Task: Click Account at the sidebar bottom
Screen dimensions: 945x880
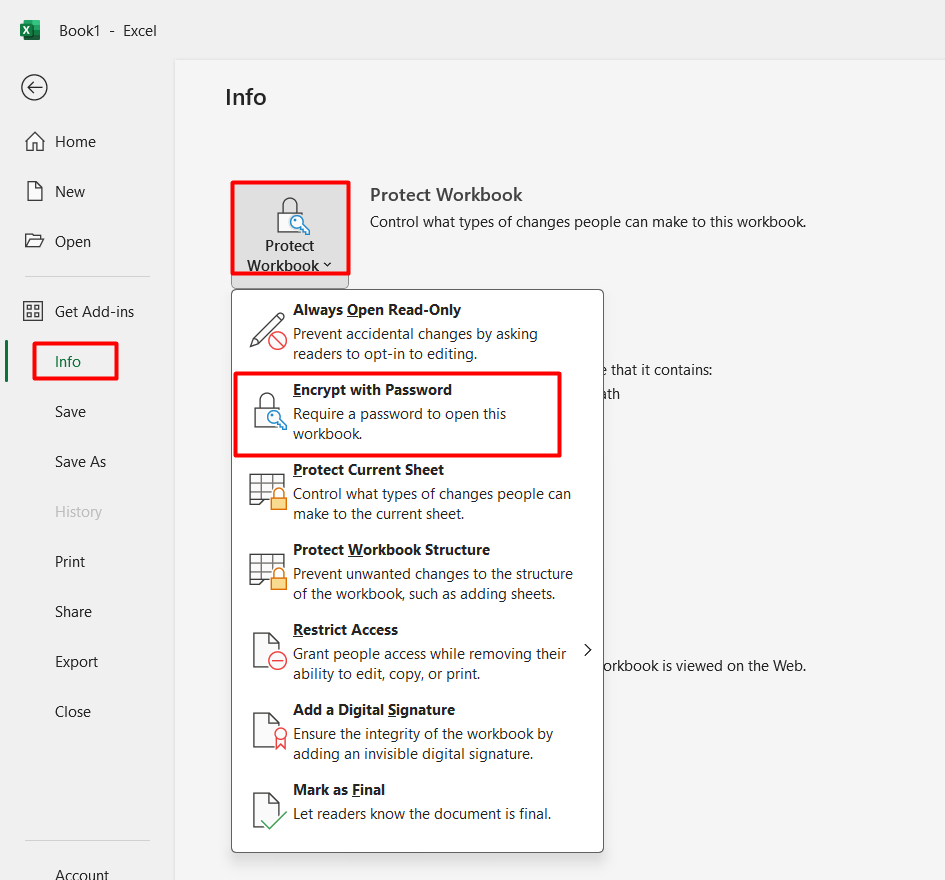Action: (x=82, y=873)
